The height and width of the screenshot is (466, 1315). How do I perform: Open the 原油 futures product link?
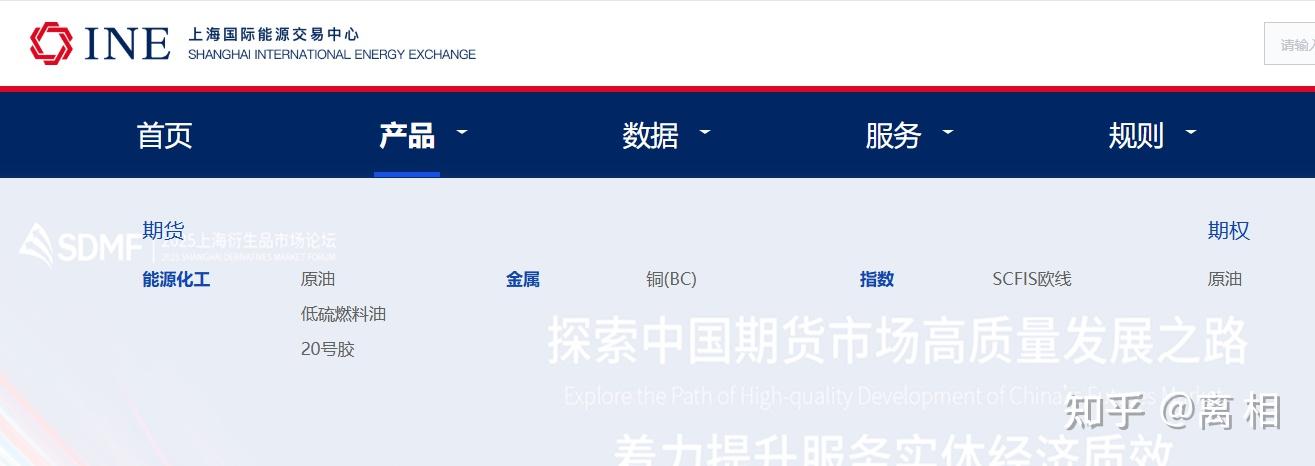318,279
